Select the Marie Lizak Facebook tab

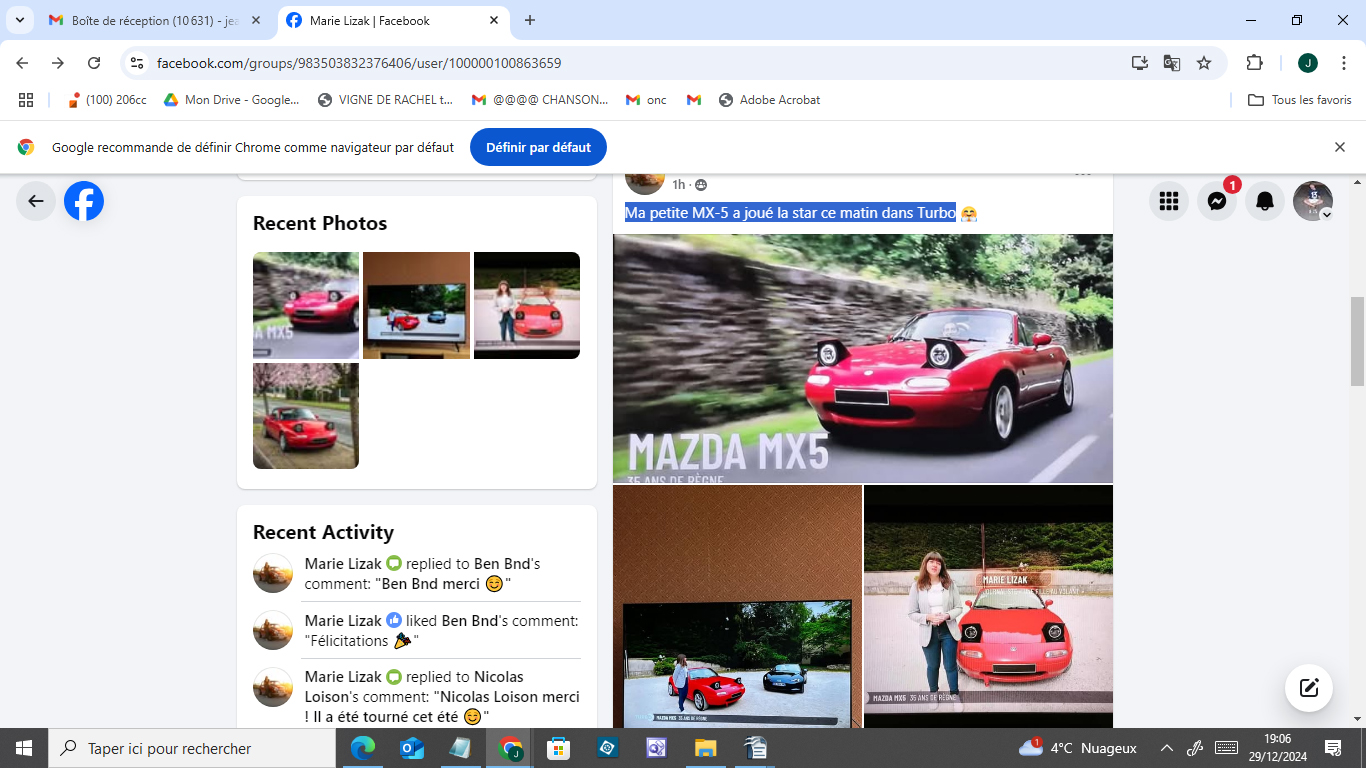pyautogui.click(x=394, y=20)
